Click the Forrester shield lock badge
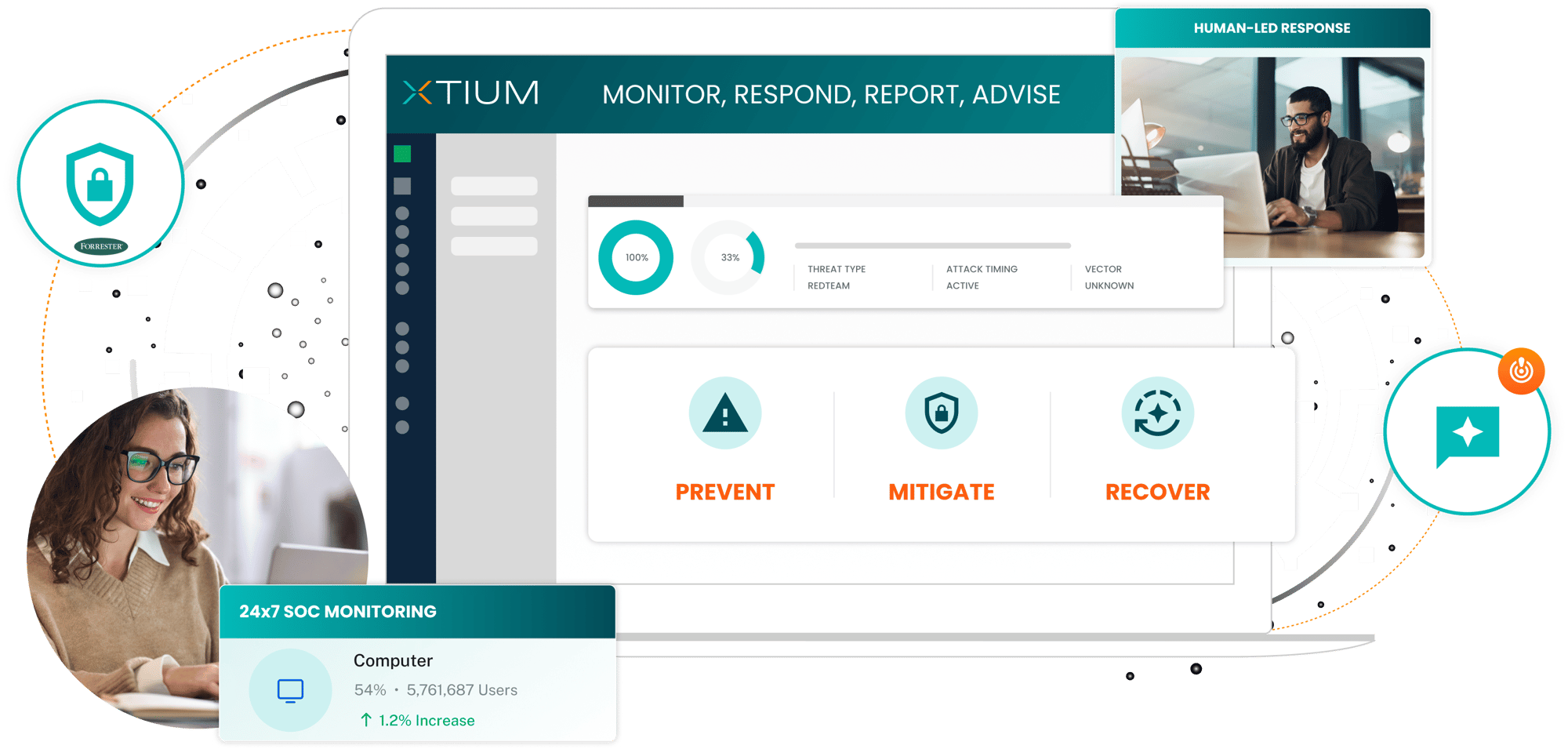Screen dimensions: 1568x749 coord(100,184)
